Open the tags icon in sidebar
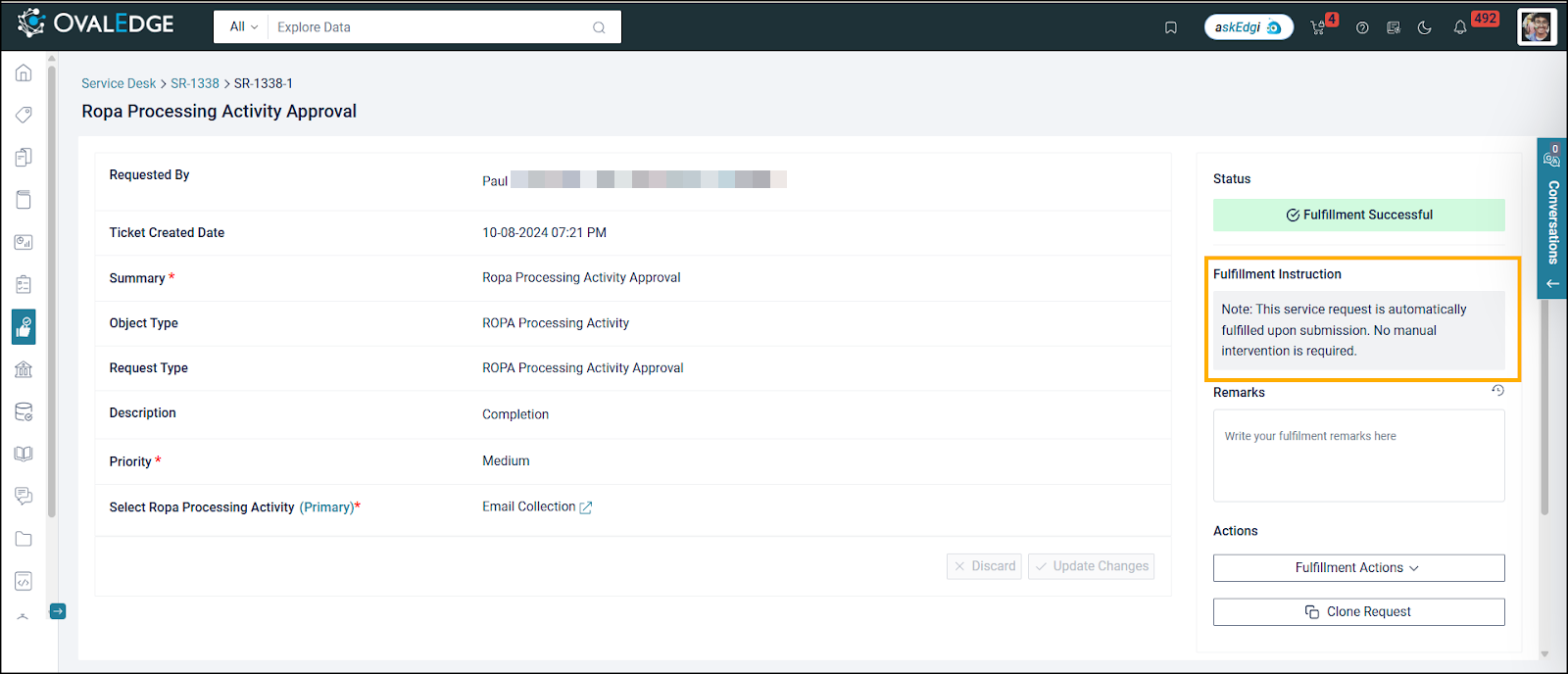Screen dimensions: 1568x674 (24, 116)
